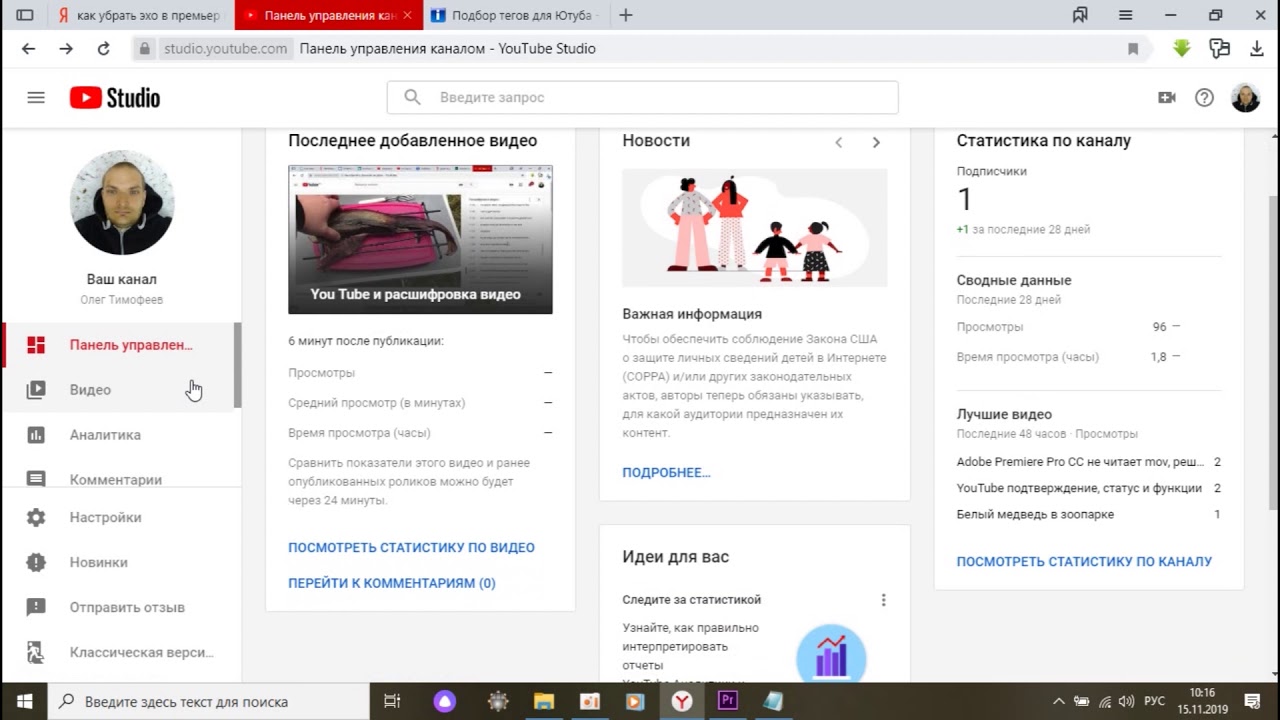Open the Help question mark icon
The width and height of the screenshot is (1280, 720).
click(1204, 97)
